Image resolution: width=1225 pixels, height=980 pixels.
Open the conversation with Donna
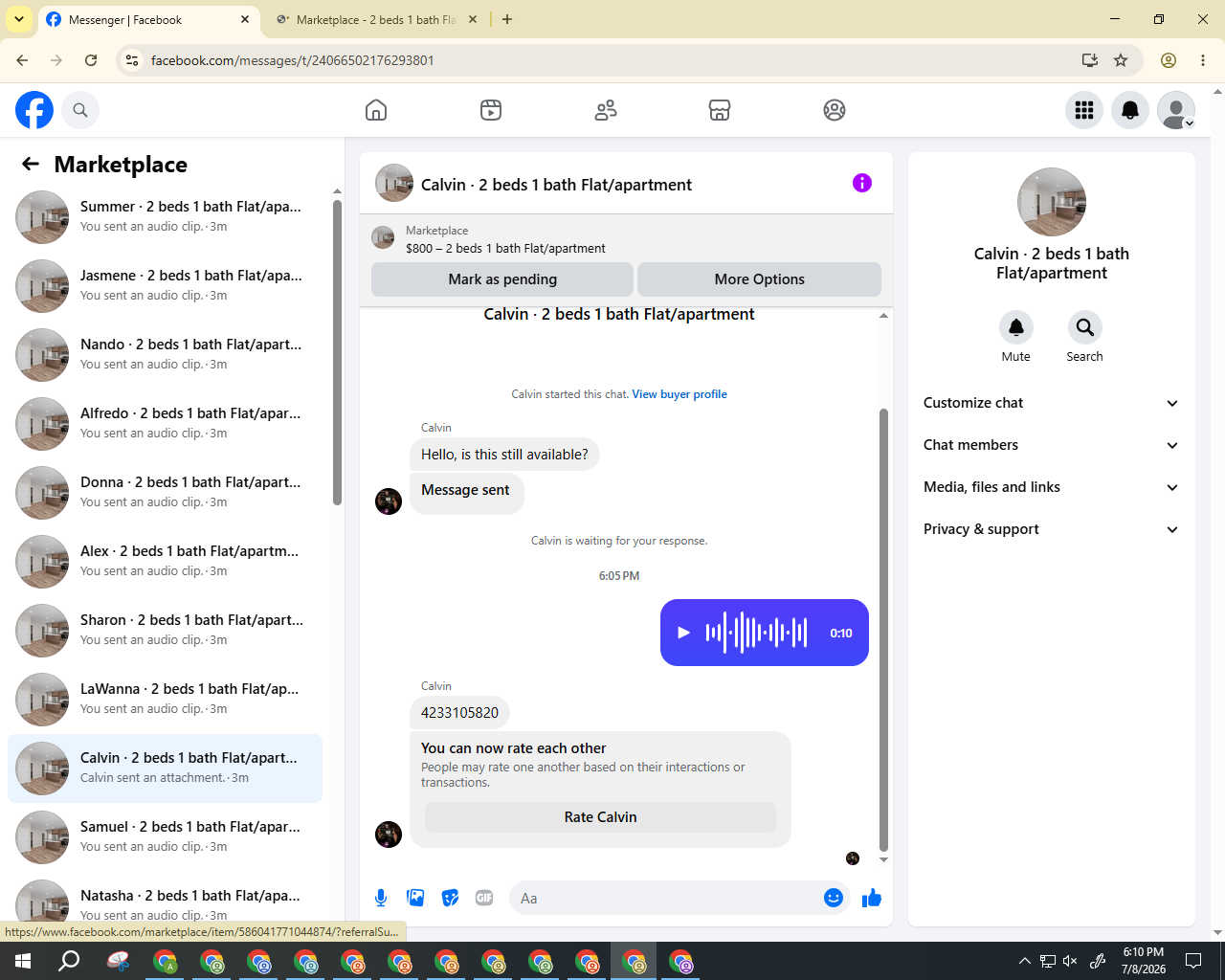pos(165,492)
